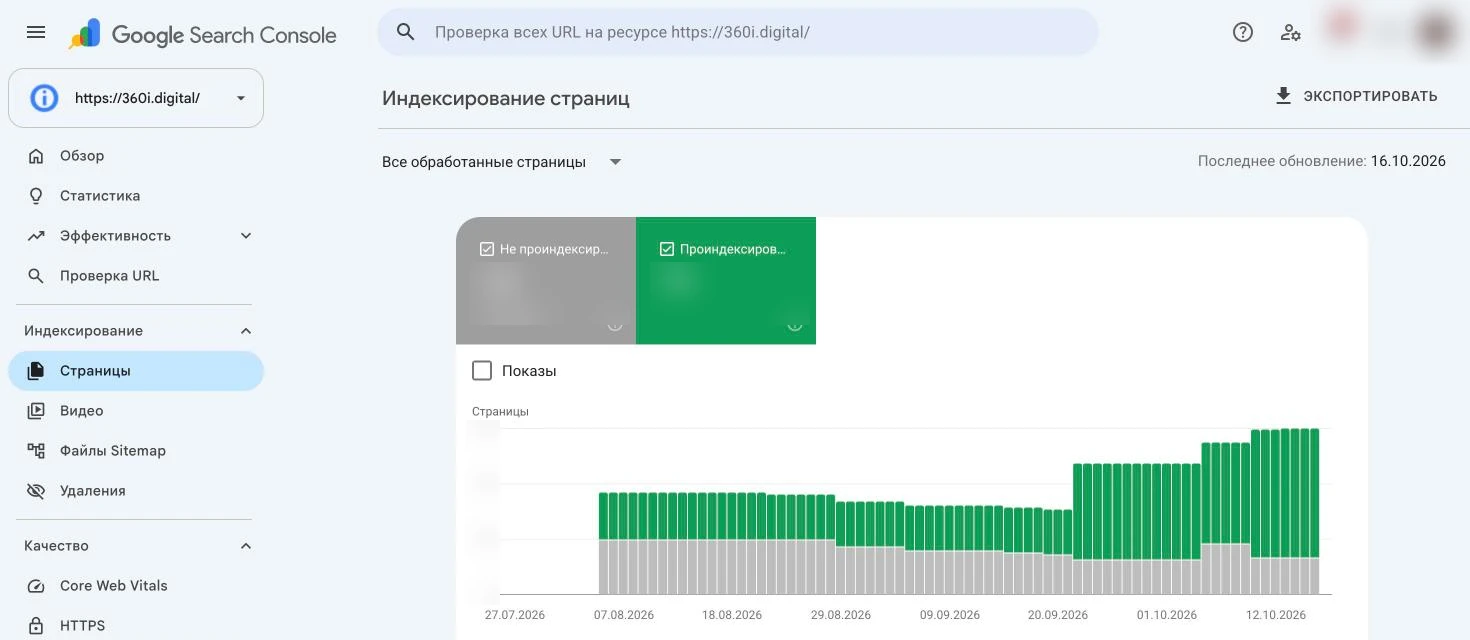Click the Проверка URL magnifier icon
Screen dimensions: 1470x640
[x=36, y=276]
